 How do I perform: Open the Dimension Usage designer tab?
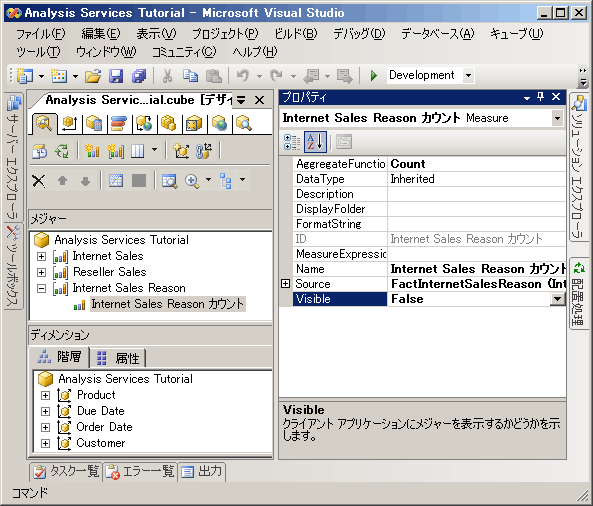point(70,123)
